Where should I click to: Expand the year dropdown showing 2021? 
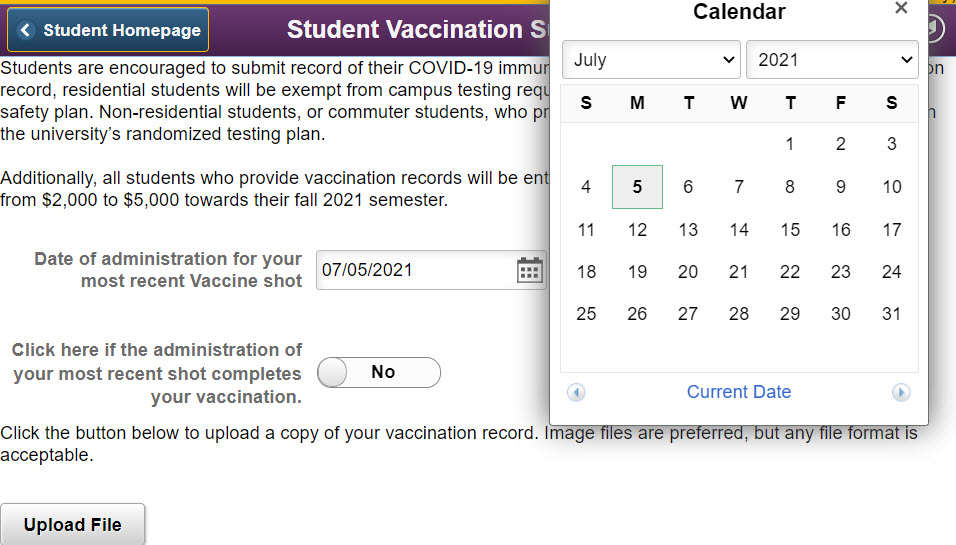point(832,60)
